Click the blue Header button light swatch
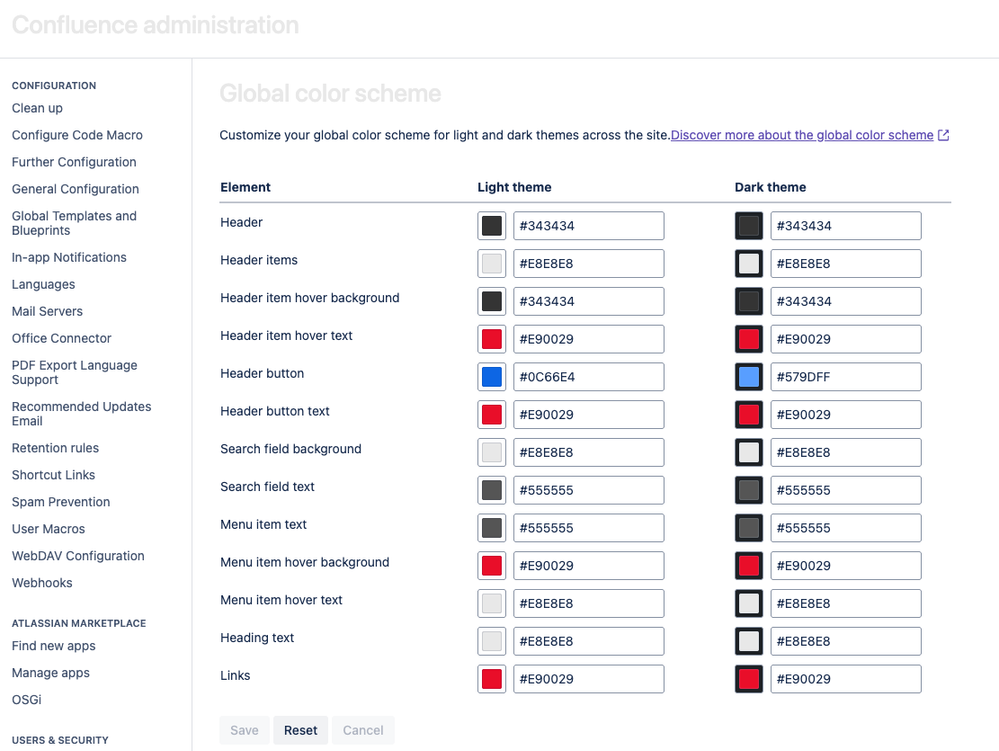The height and width of the screenshot is (751, 999). [x=491, y=376]
